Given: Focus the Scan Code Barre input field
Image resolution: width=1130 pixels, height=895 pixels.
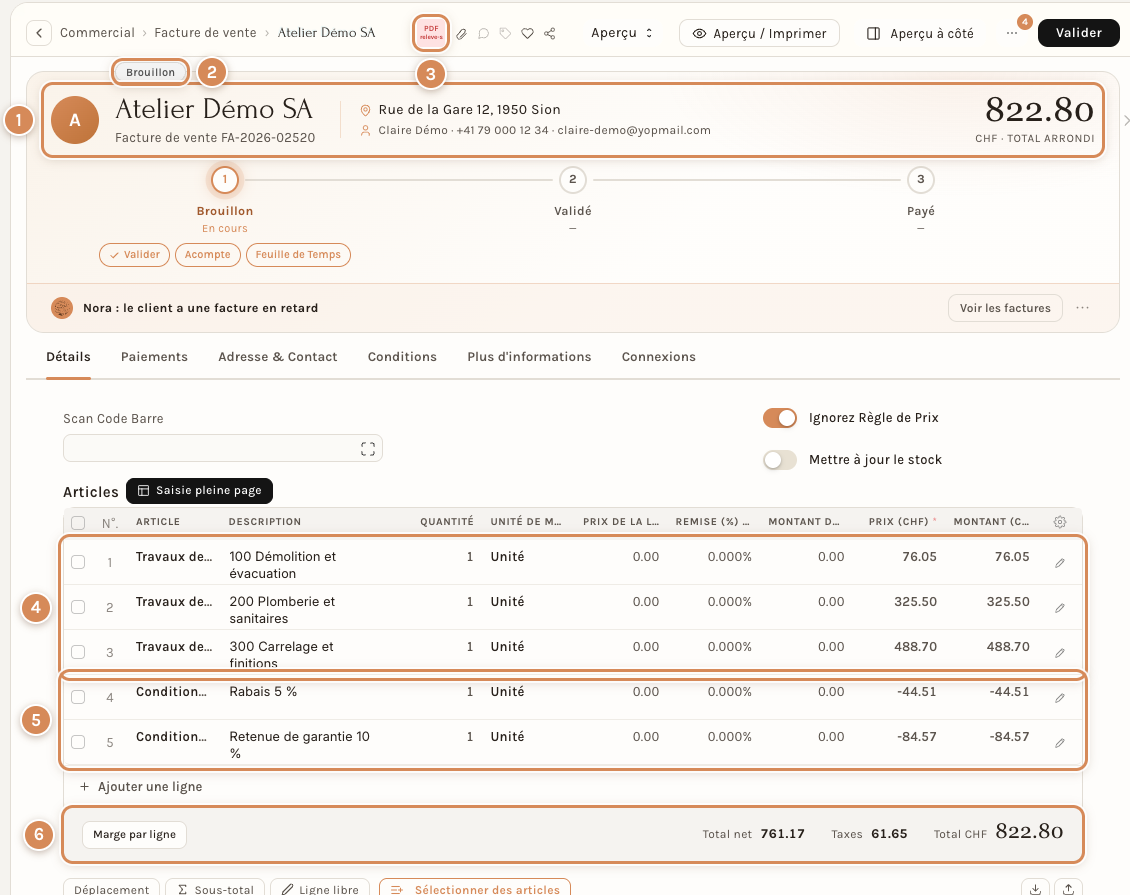Looking at the screenshot, I should coord(223,448).
